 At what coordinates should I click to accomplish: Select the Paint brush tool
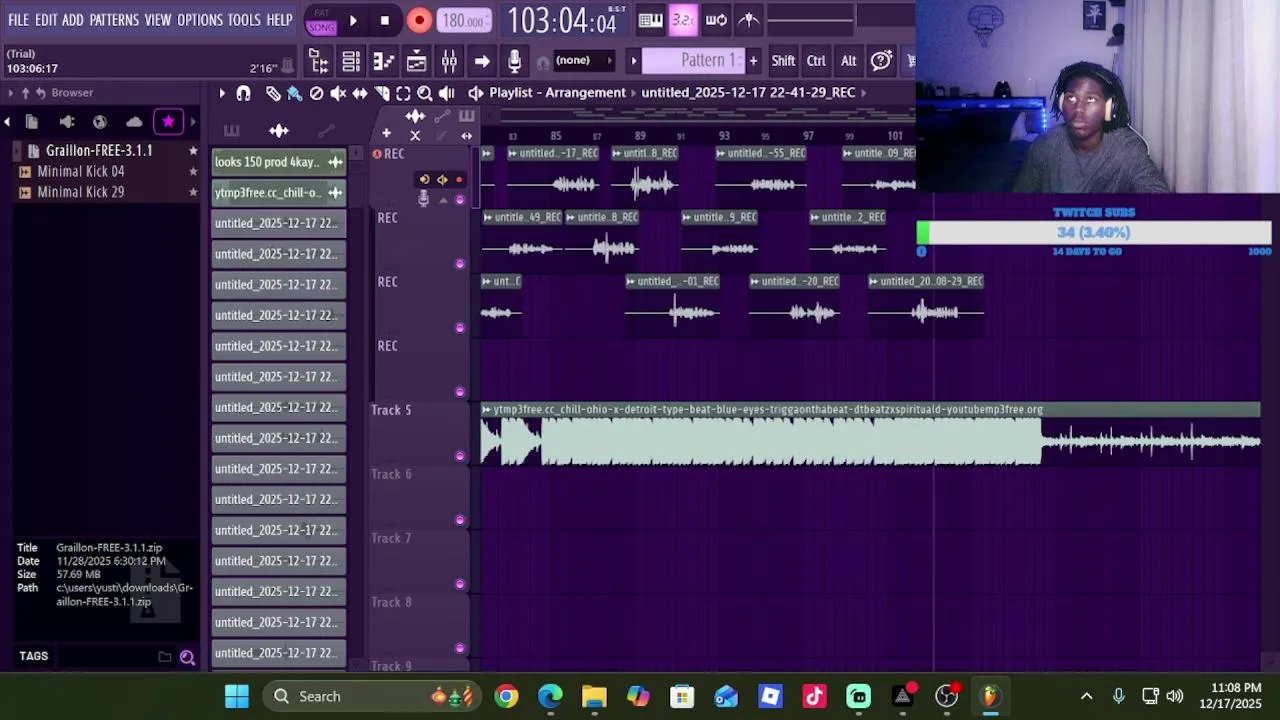(x=295, y=93)
